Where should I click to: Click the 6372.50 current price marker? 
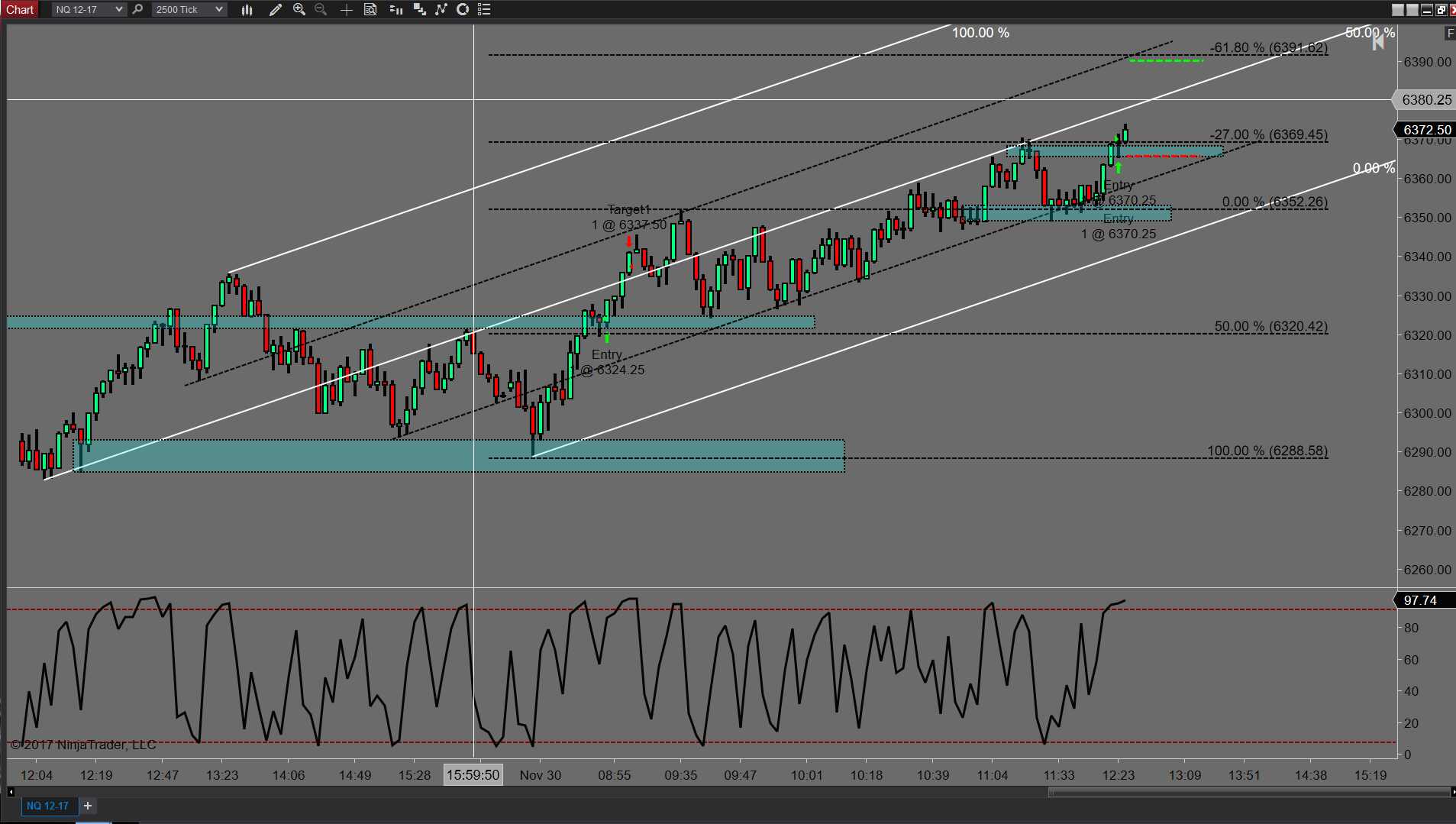1425,130
